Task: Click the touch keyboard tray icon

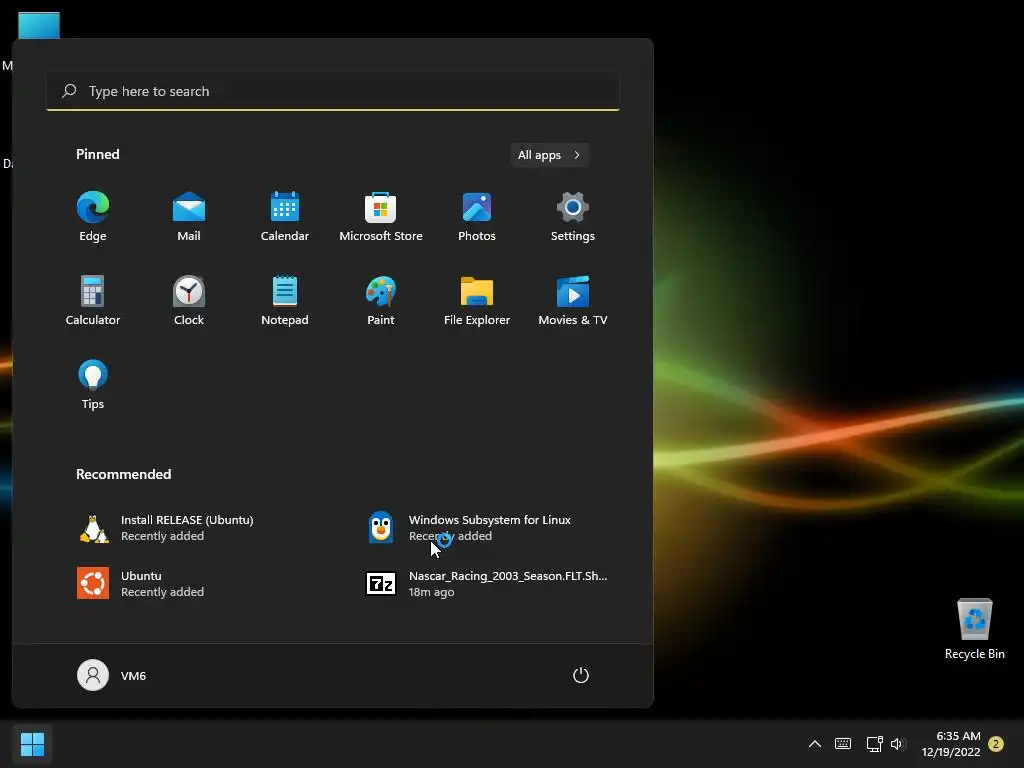Action: [x=843, y=744]
